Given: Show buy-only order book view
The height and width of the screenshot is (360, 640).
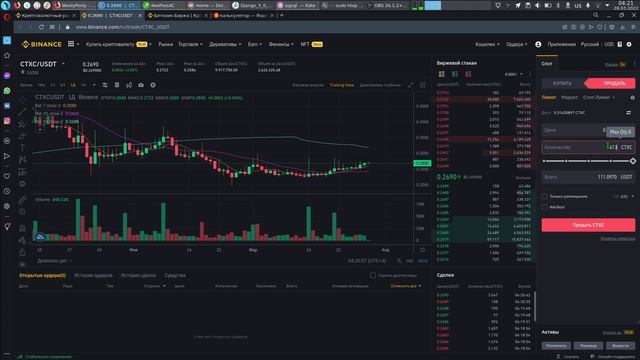Looking at the screenshot, I should click(x=455, y=74).
